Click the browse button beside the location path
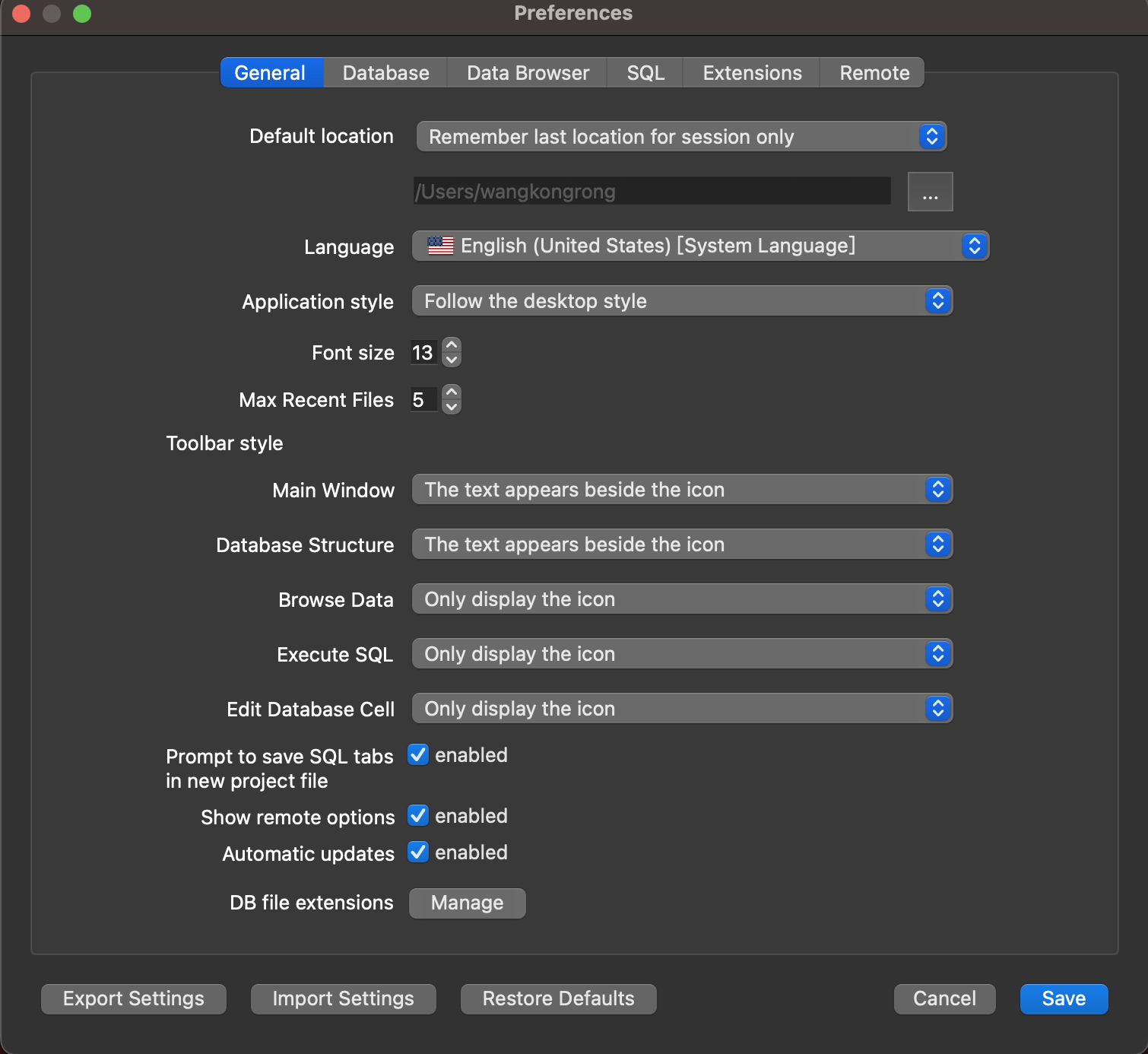Screen dimensions: 1148x1054 pyautogui.click(x=930, y=192)
